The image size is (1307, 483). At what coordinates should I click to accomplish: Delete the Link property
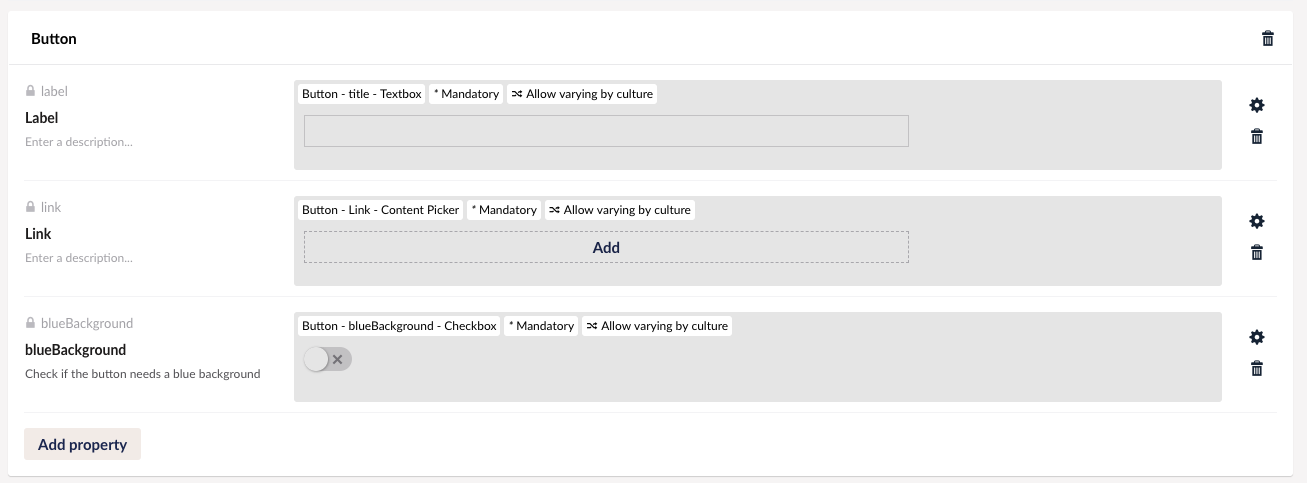pyautogui.click(x=1257, y=253)
